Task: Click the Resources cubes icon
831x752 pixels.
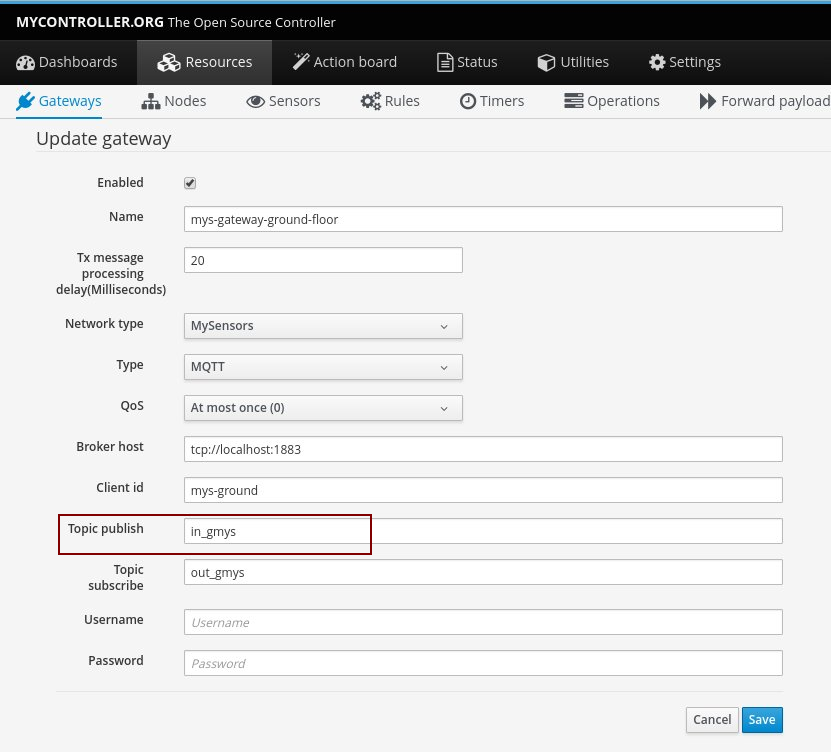Action: click(x=169, y=62)
